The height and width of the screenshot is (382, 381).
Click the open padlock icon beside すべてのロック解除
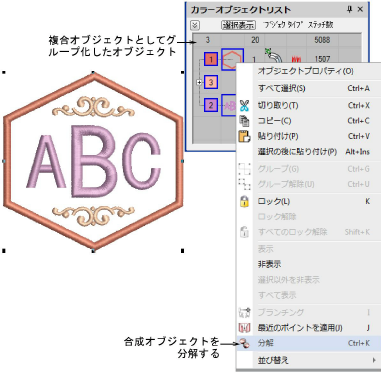[x=244, y=232]
